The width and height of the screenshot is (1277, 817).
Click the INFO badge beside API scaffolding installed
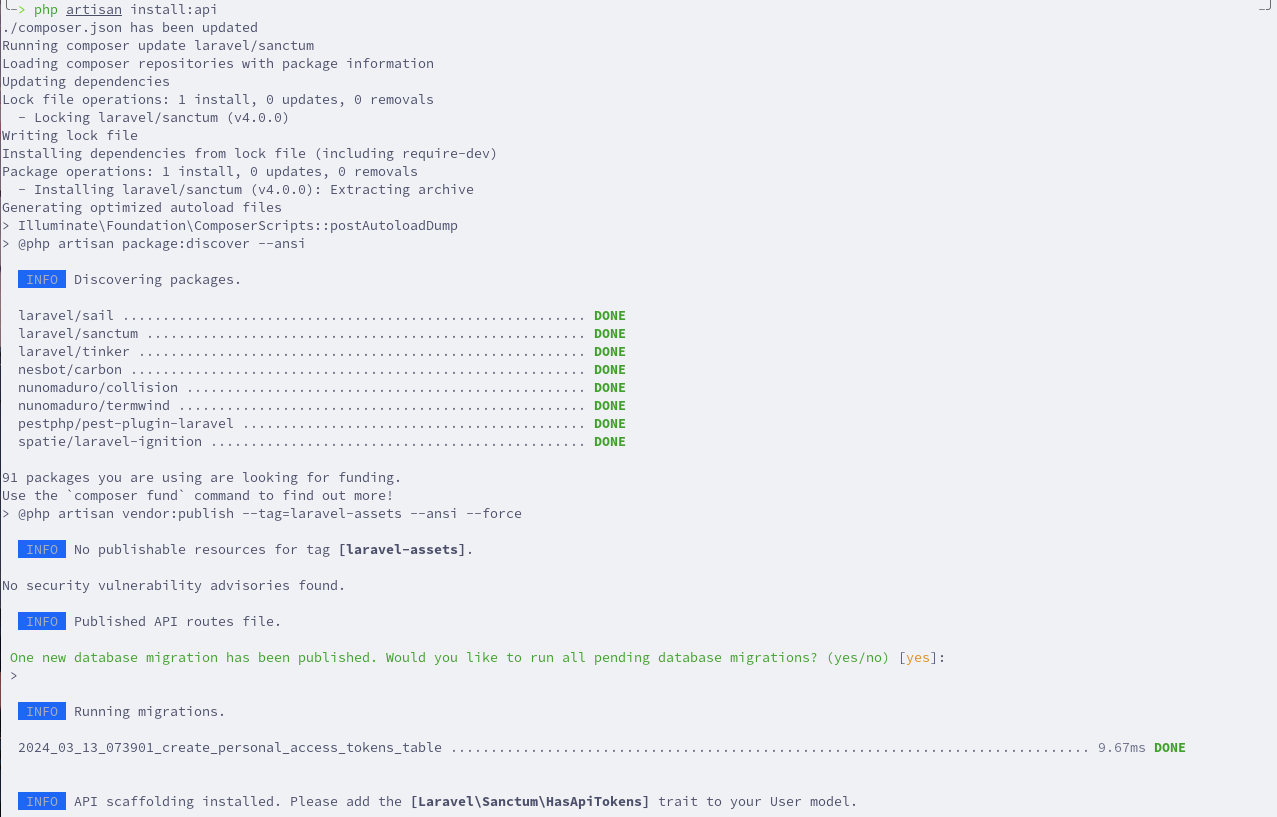(x=42, y=801)
